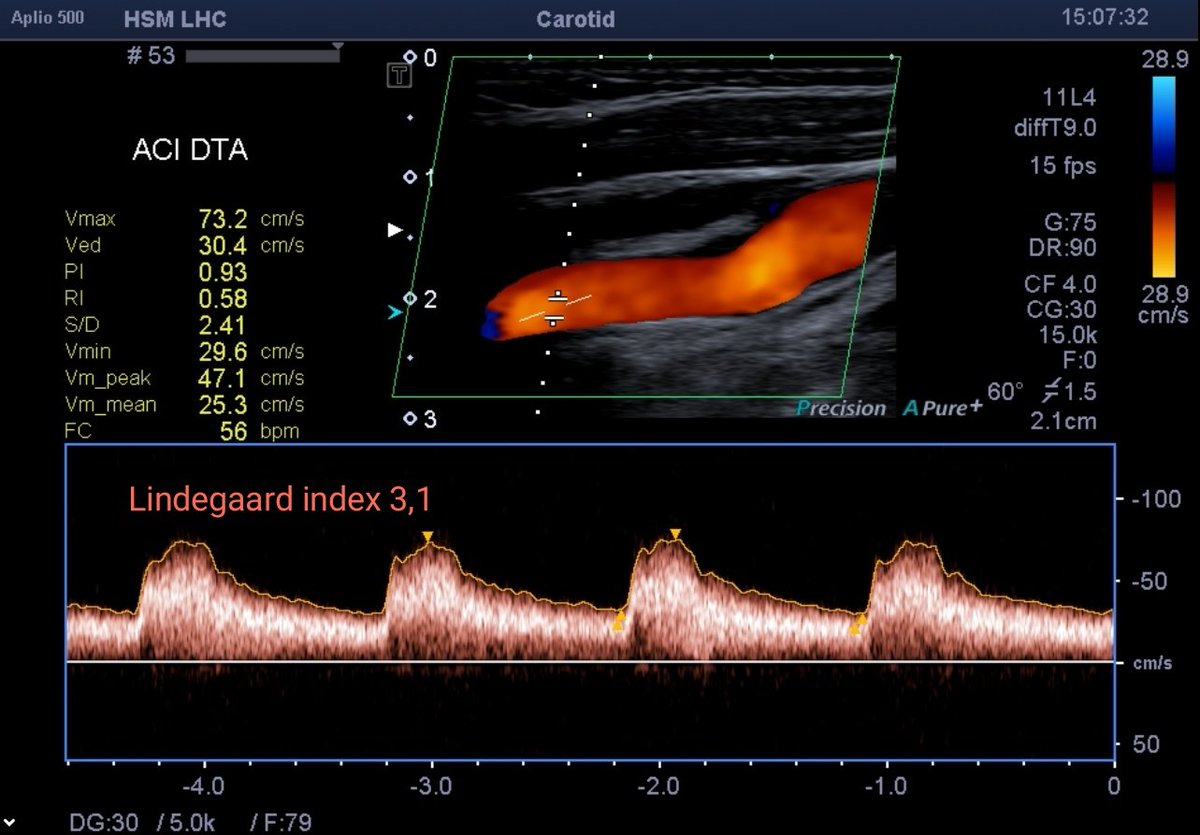Click the S/D value 2.41
This screenshot has height=835, width=1200.
coord(222,325)
